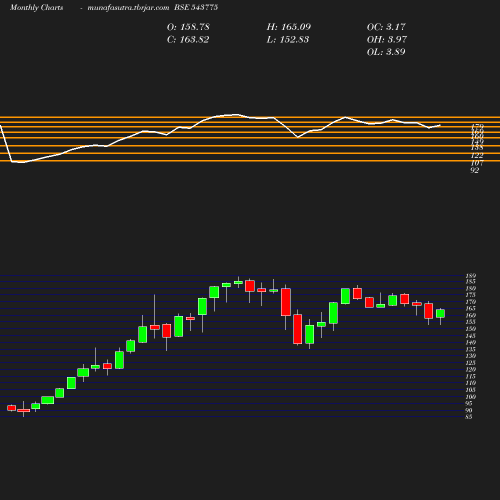500x500 pixels.
Task: Click '135' on the candlestick chart axis
Action: pos(471,349)
